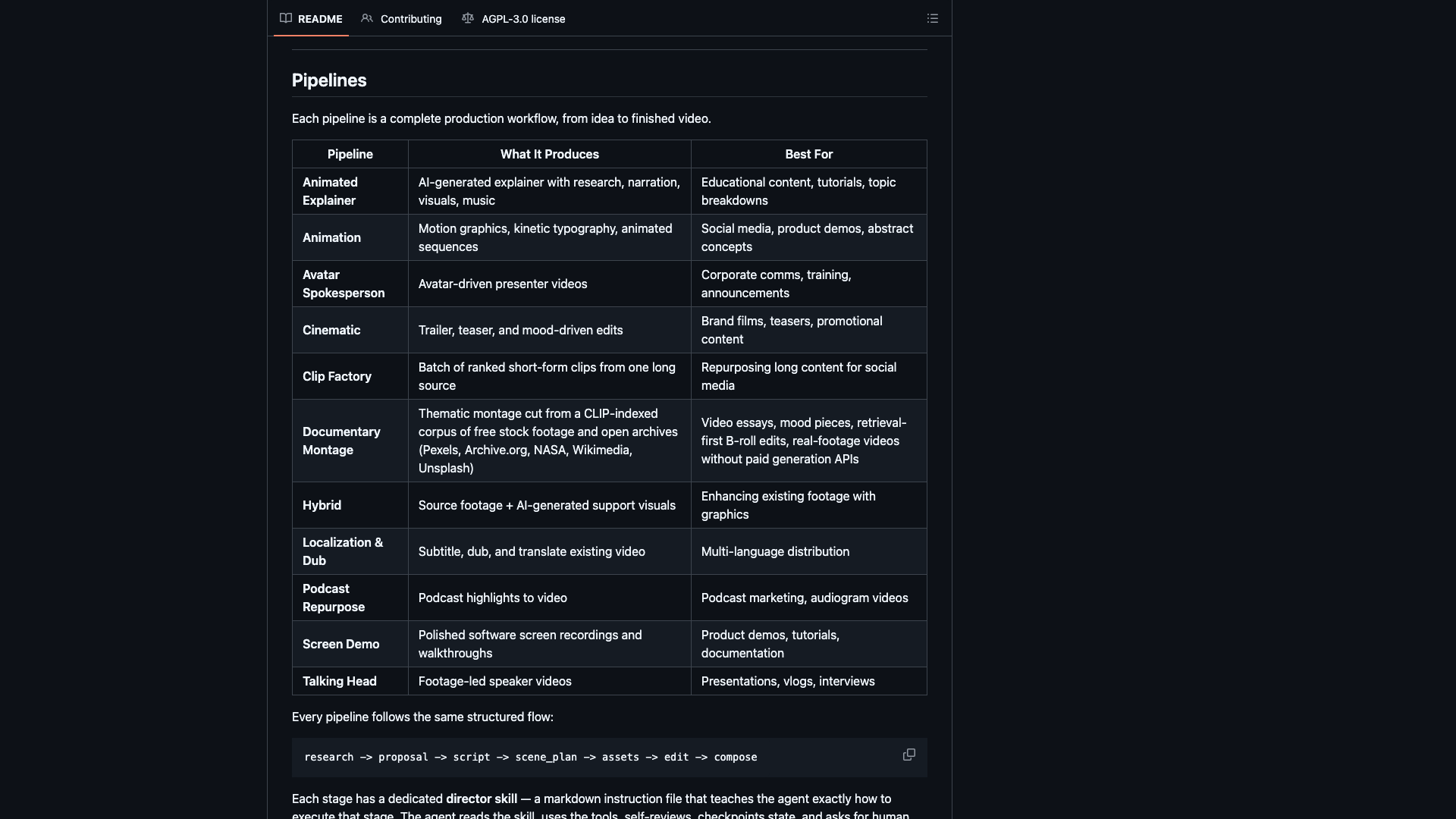The image size is (1456, 819).
Task: Click the Documentary Montage pipeline name
Action: (341, 441)
